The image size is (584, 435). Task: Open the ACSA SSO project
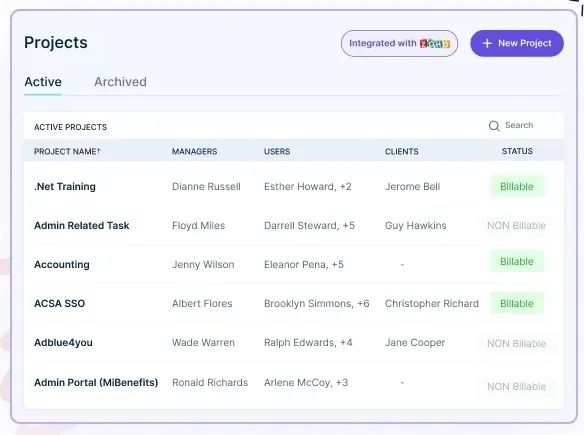(60, 304)
